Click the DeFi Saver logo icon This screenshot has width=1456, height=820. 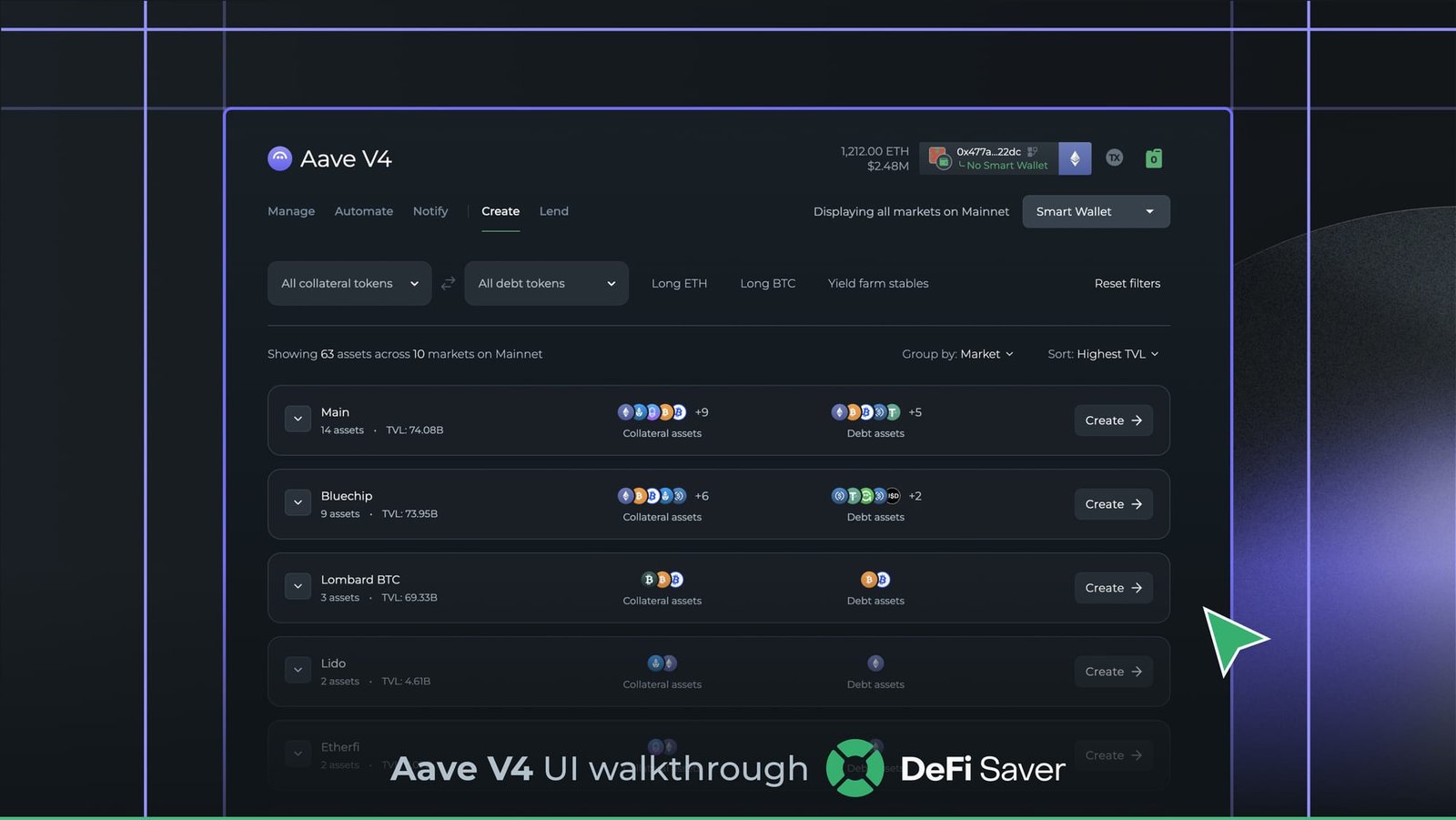coord(854,768)
